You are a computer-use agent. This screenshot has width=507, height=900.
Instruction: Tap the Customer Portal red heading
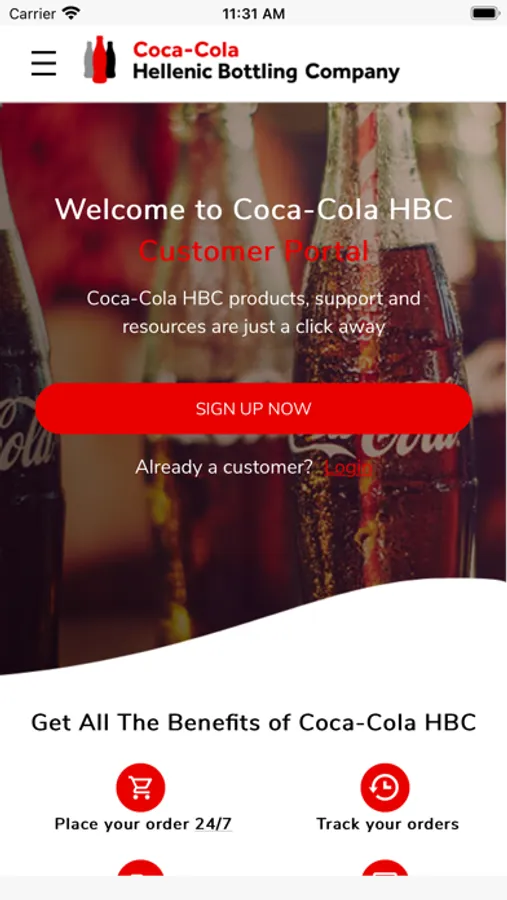click(x=254, y=251)
